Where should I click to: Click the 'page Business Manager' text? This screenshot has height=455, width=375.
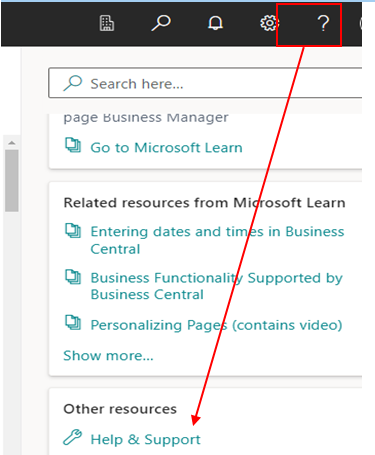146,118
